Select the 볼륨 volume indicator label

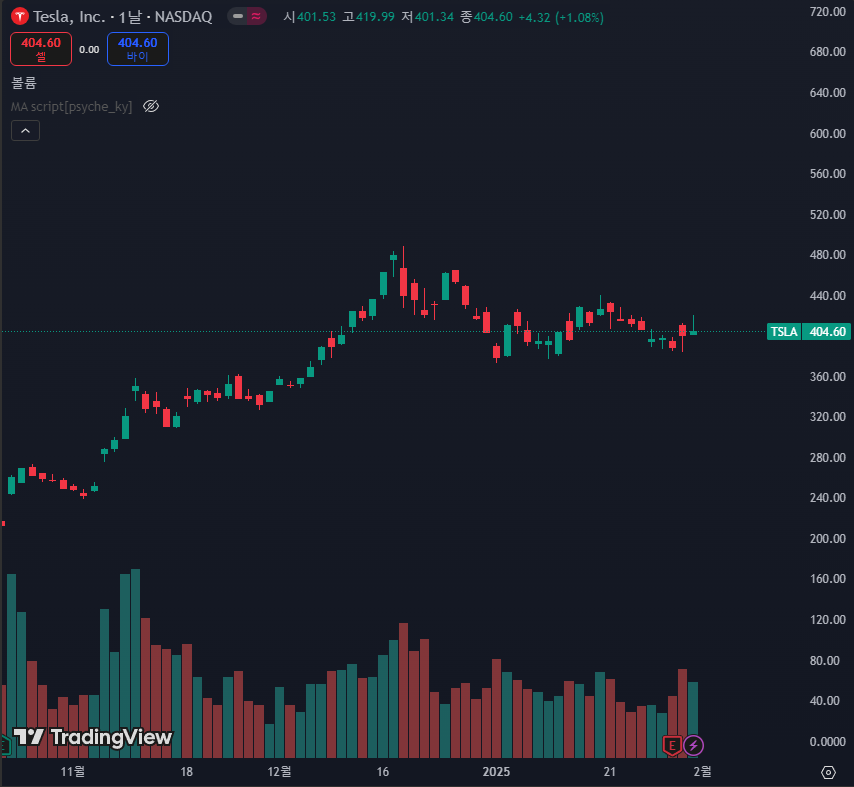pyautogui.click(x=24, y=83)
